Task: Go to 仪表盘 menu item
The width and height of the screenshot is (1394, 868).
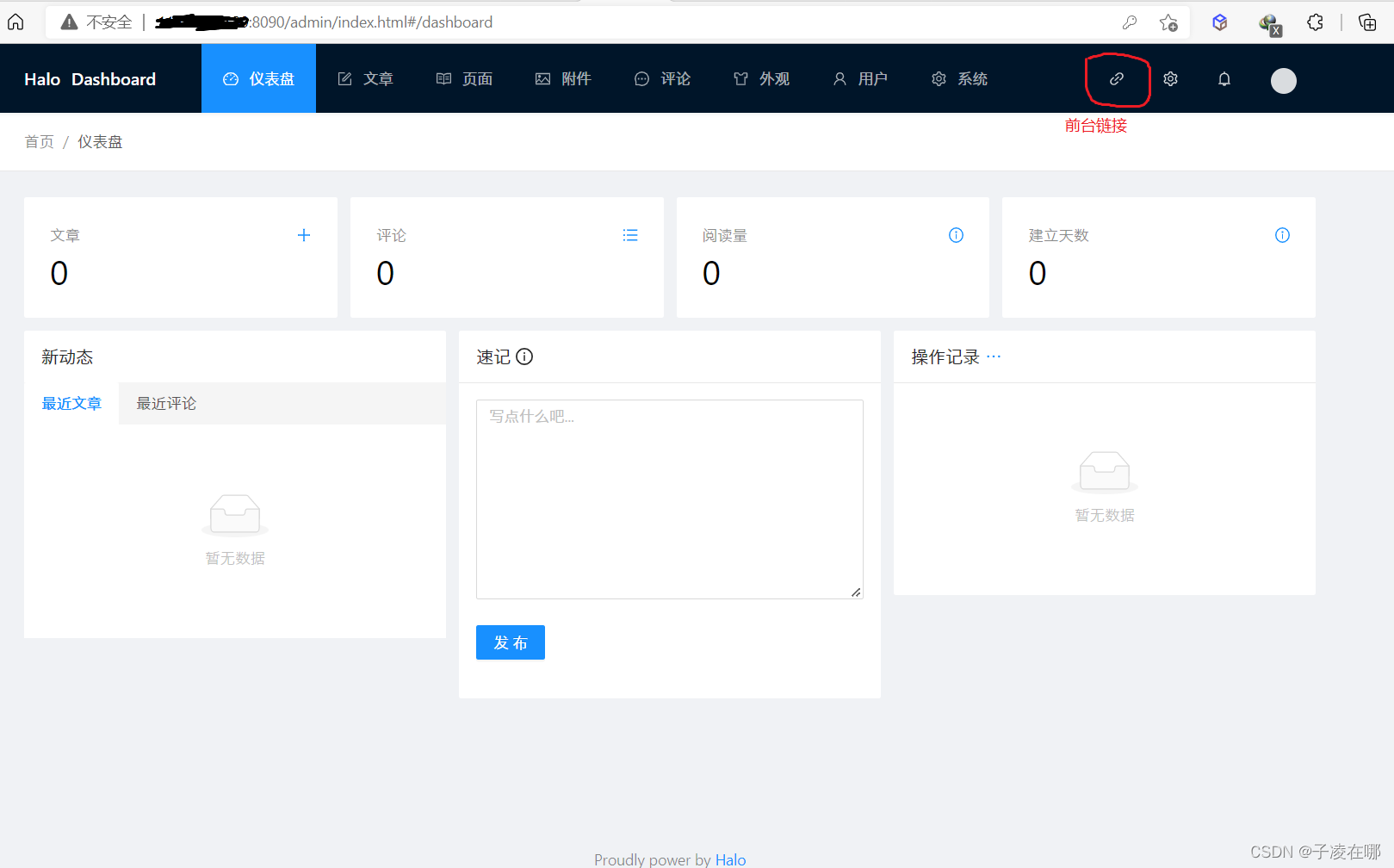Action: 258,78
